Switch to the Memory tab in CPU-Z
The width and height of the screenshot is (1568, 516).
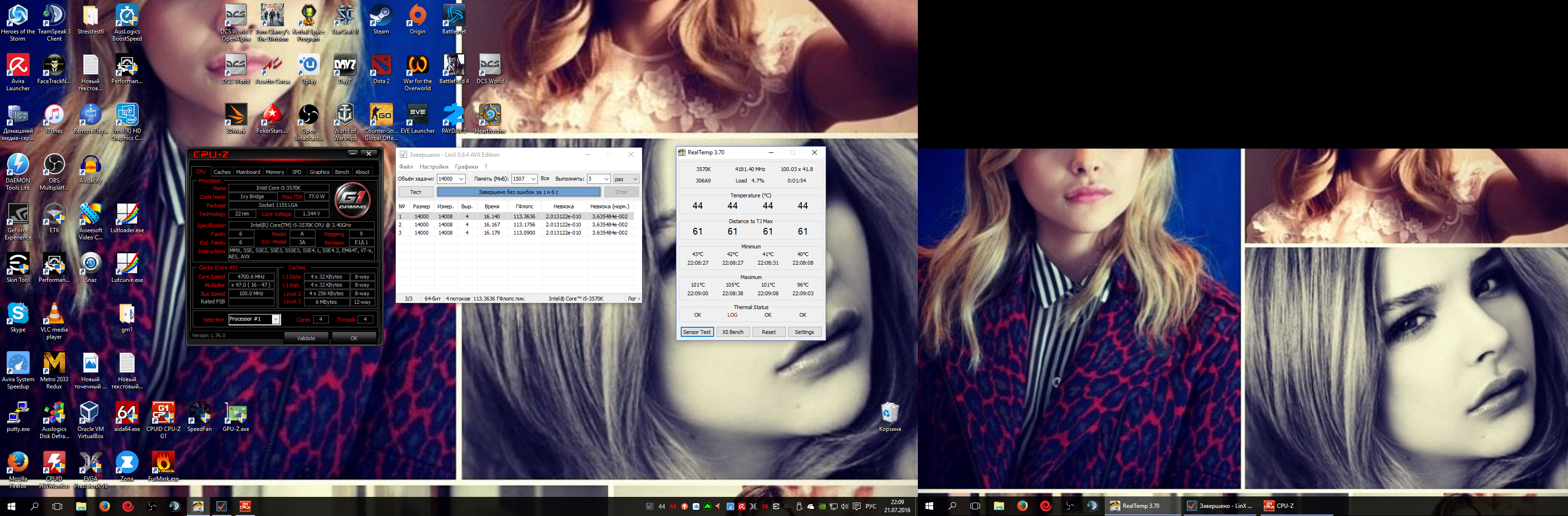(274, 172)
